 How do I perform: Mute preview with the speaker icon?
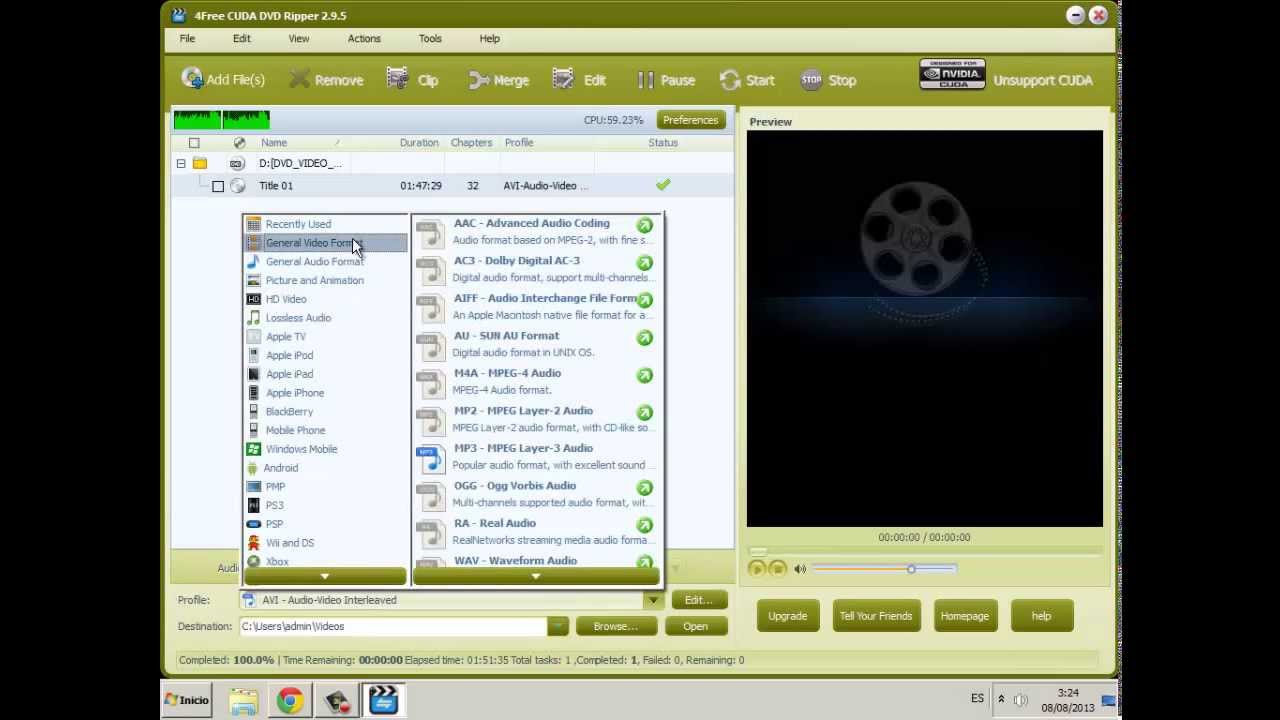(x=800, y=569)
